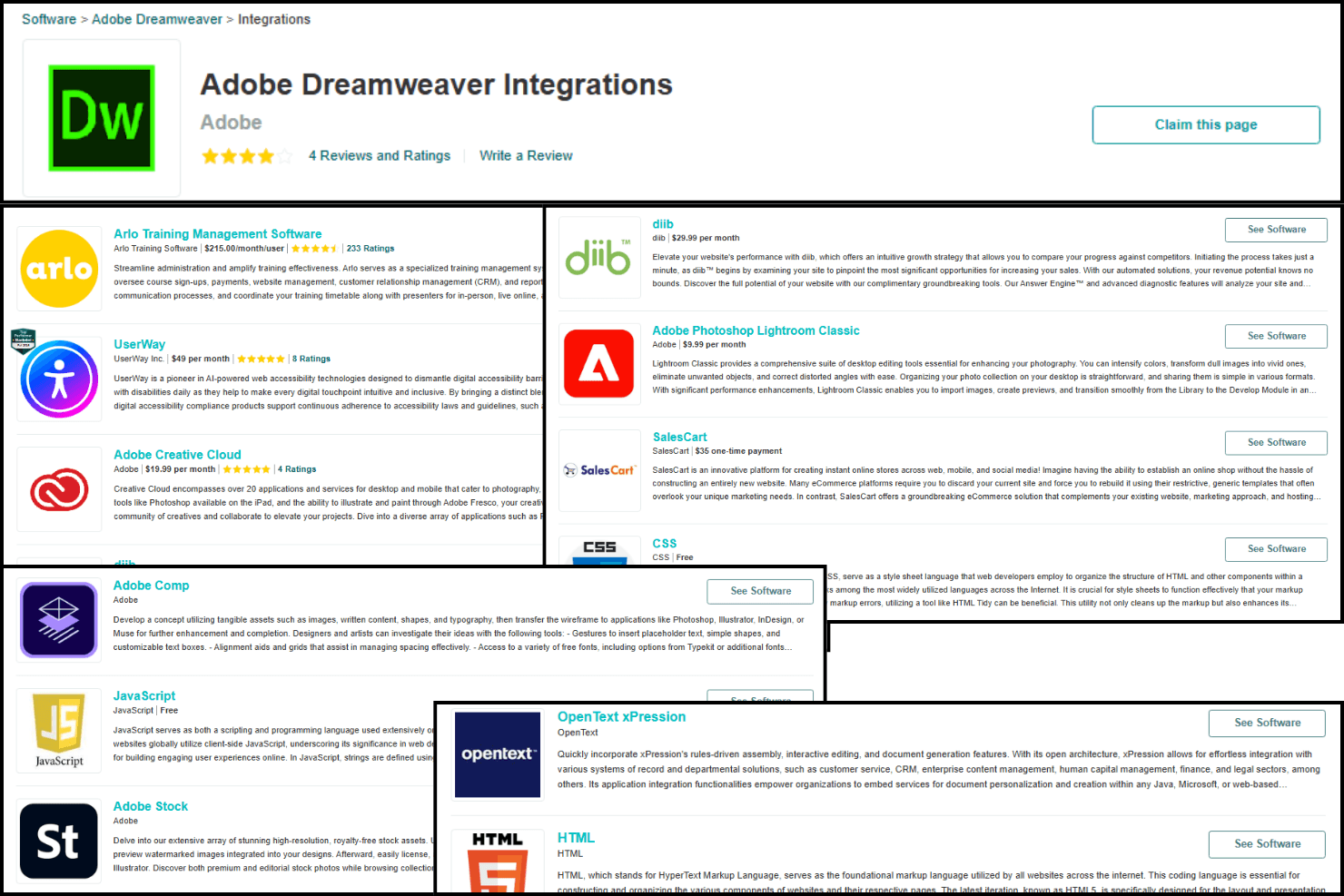The width and height of the screenshot is (1344, 896).
Task: Click the Dreamweaver star rating
Action: [247, 156]
